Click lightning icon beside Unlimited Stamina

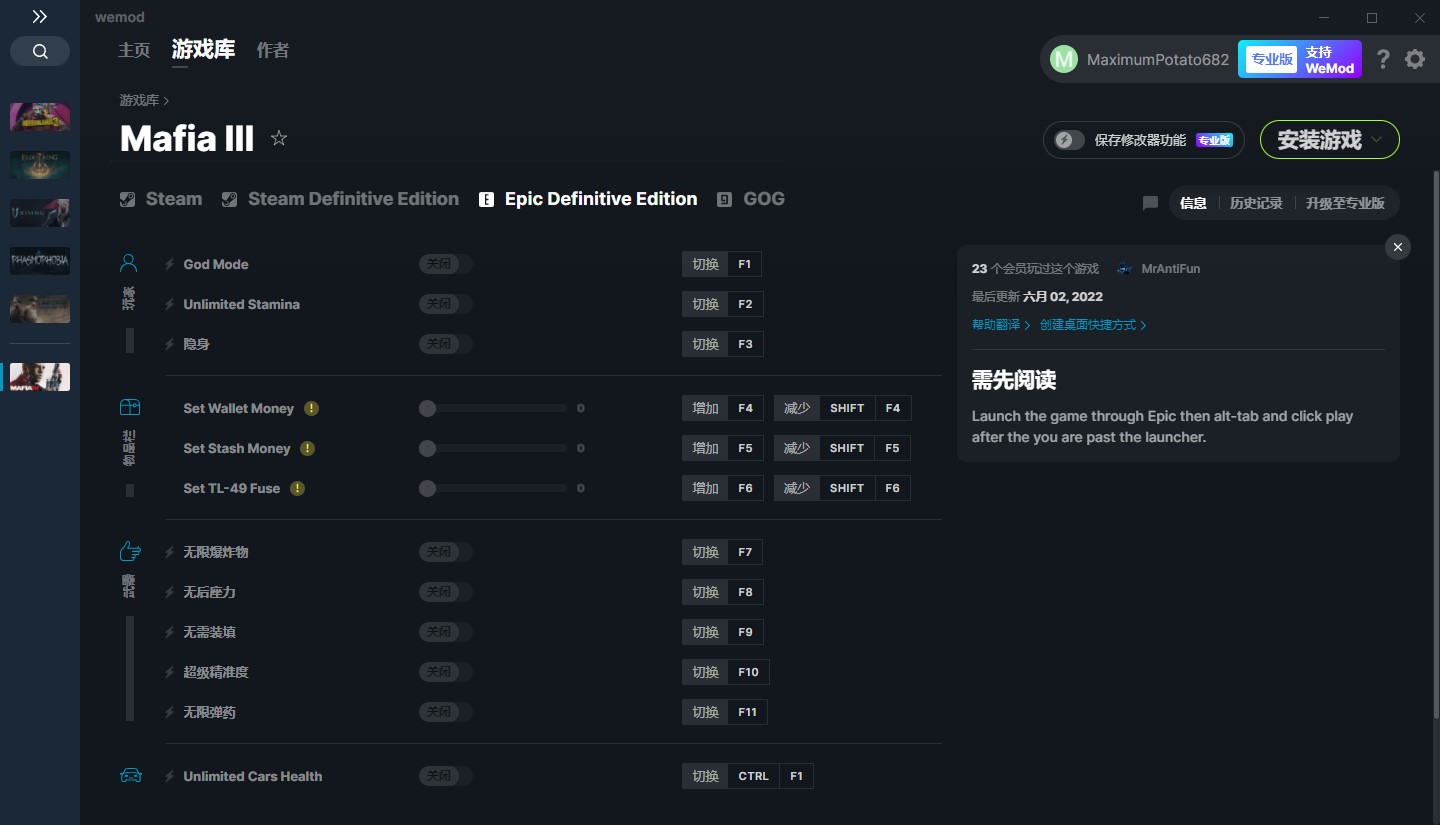(170, 304)
